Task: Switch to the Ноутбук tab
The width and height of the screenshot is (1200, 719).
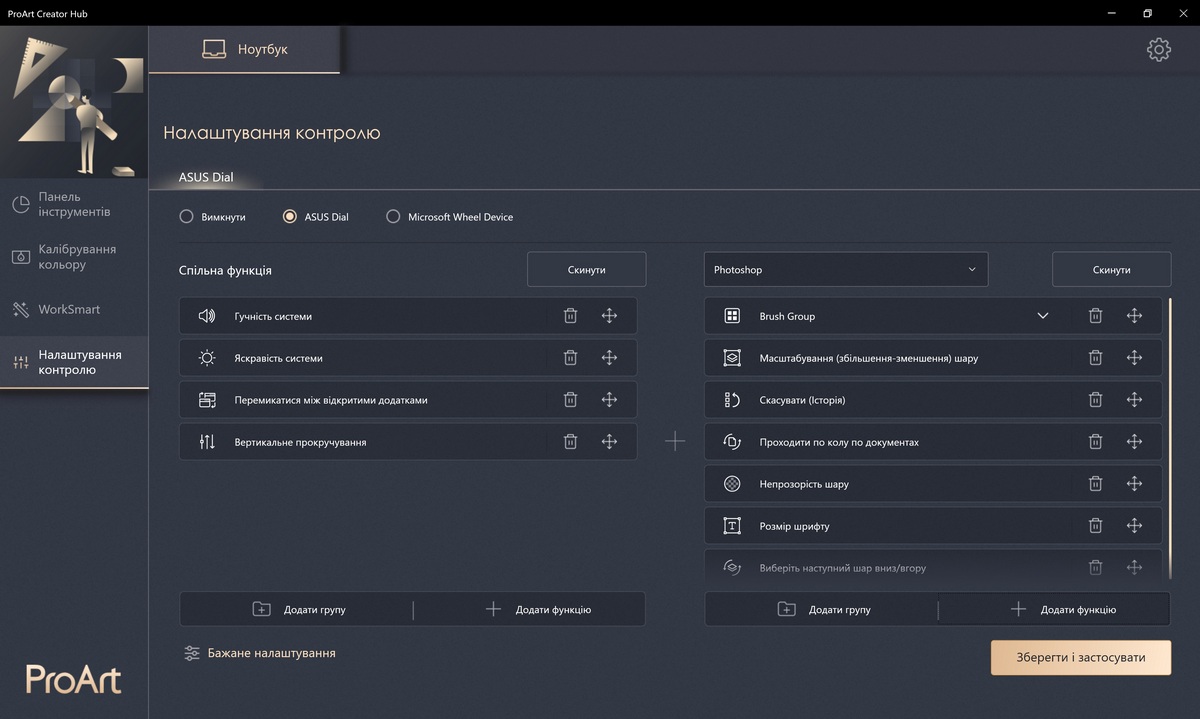Action: [x=245, y=49]
